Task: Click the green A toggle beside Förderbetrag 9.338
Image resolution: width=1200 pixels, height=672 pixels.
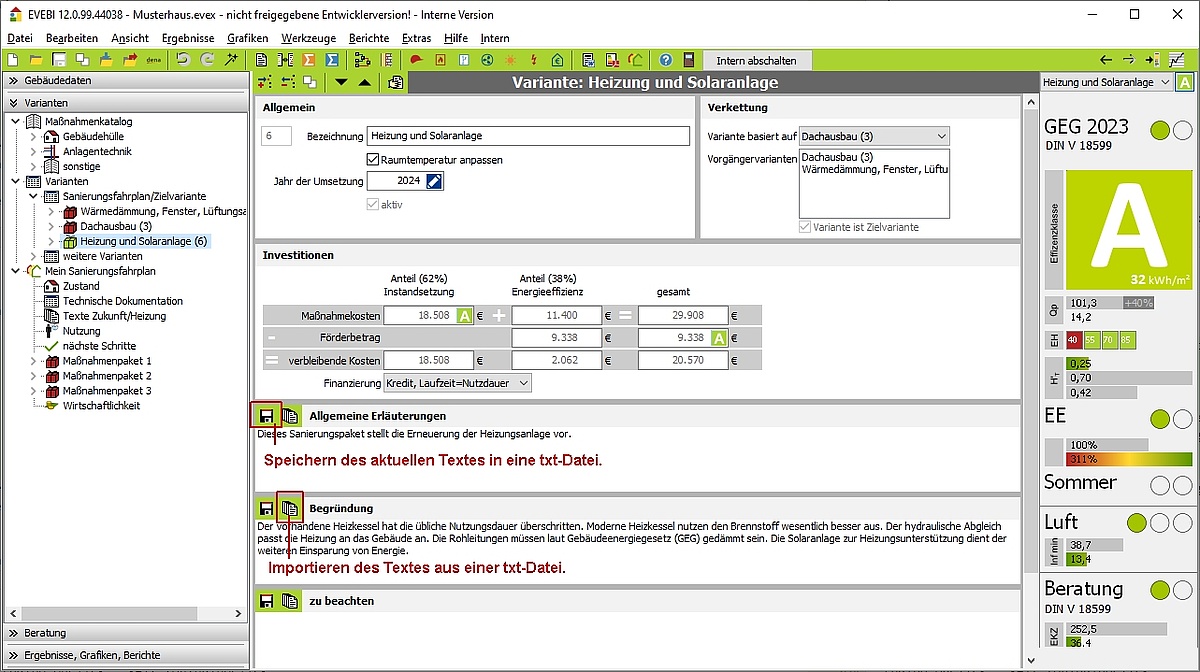Action: [719, 338]
